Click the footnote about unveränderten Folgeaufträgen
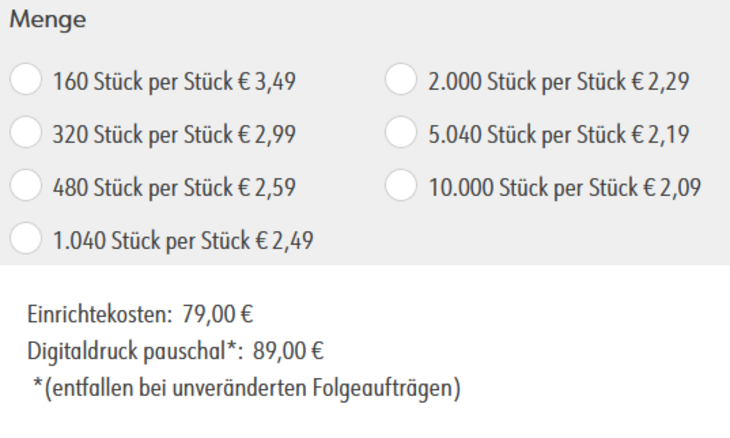 [247, 389]
